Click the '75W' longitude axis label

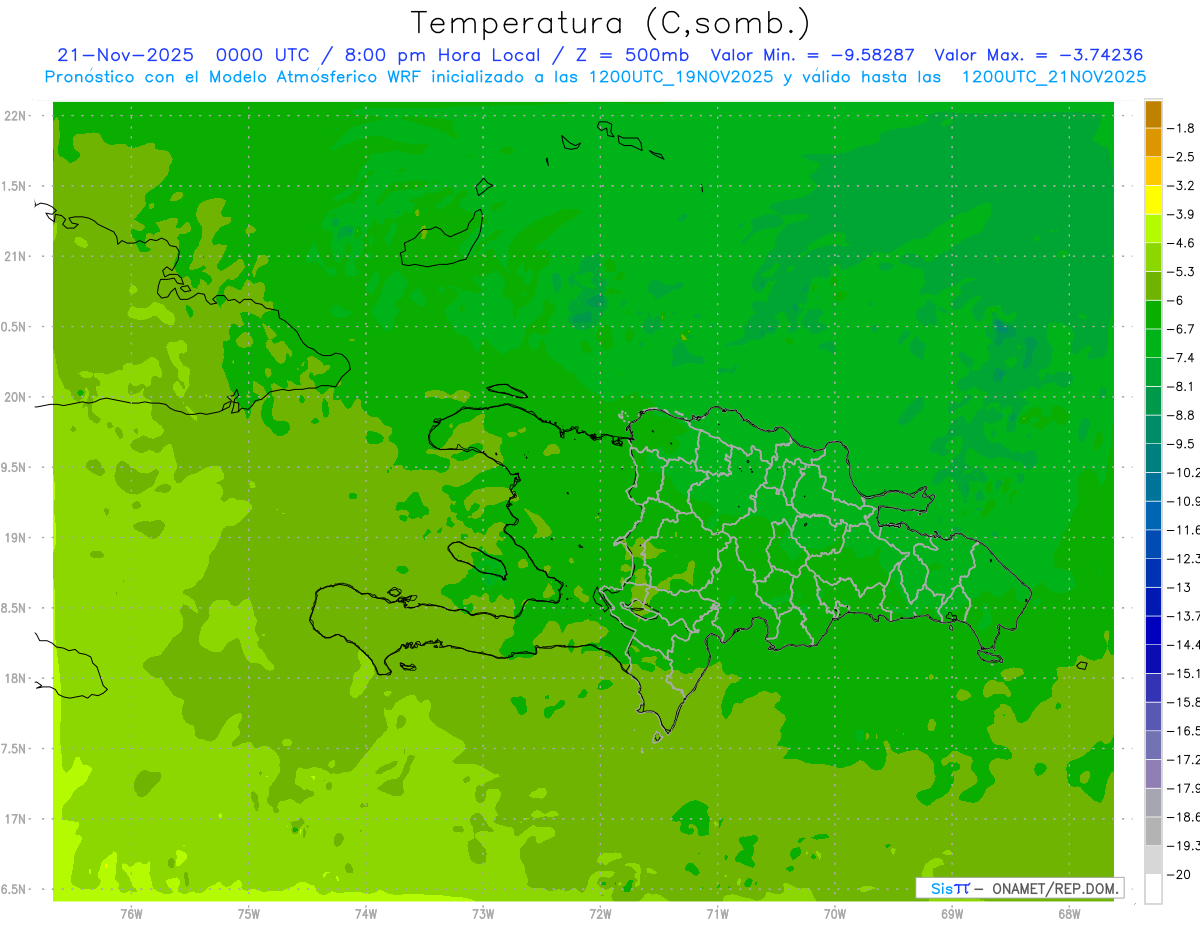pos(249,914)
